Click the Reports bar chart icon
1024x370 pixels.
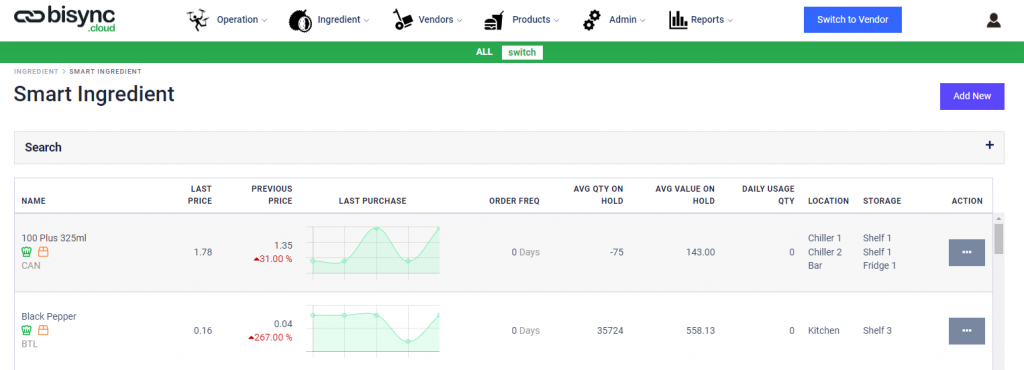pyautogui.click(x=679, y=20)
